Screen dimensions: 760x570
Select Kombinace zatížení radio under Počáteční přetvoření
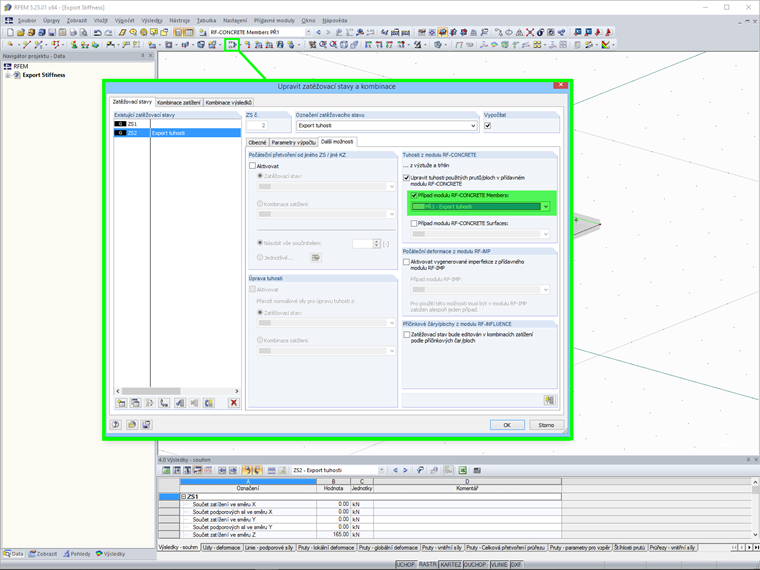[260, 204]
